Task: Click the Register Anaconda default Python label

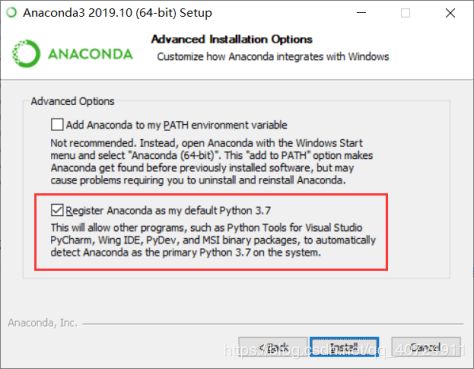Action: 168,211
